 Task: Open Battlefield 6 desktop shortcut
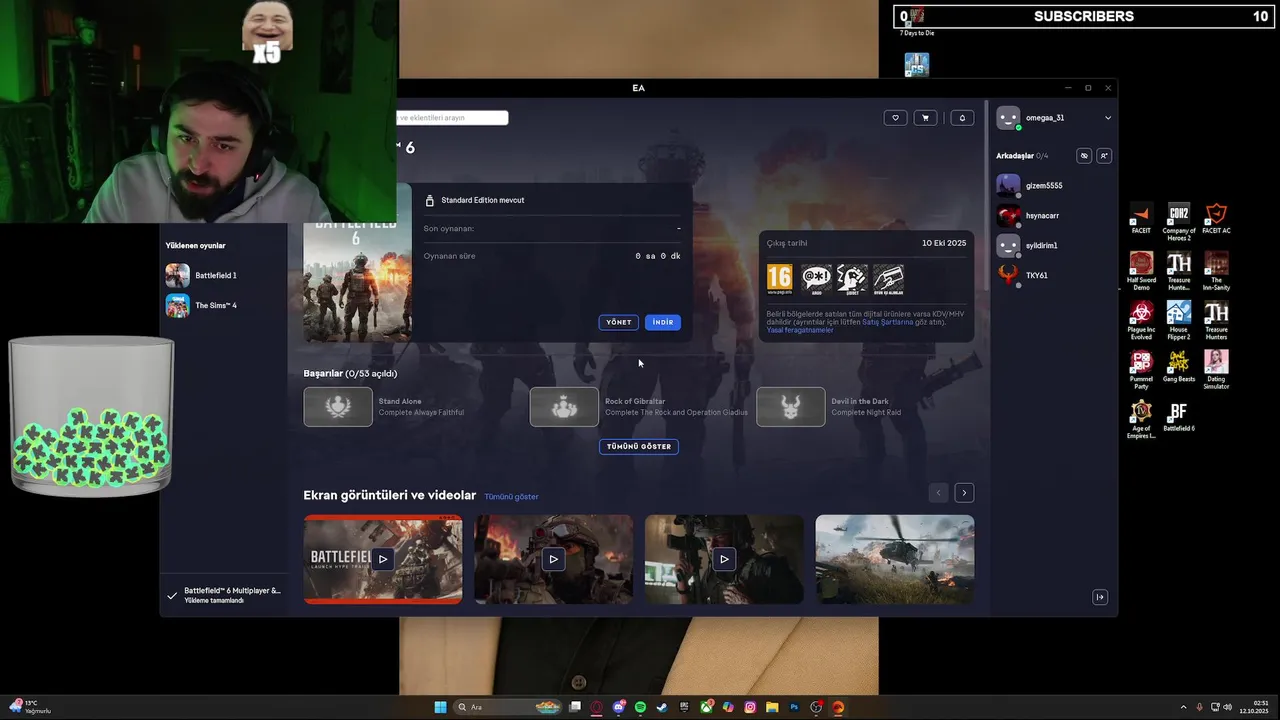pos(1179,416)
